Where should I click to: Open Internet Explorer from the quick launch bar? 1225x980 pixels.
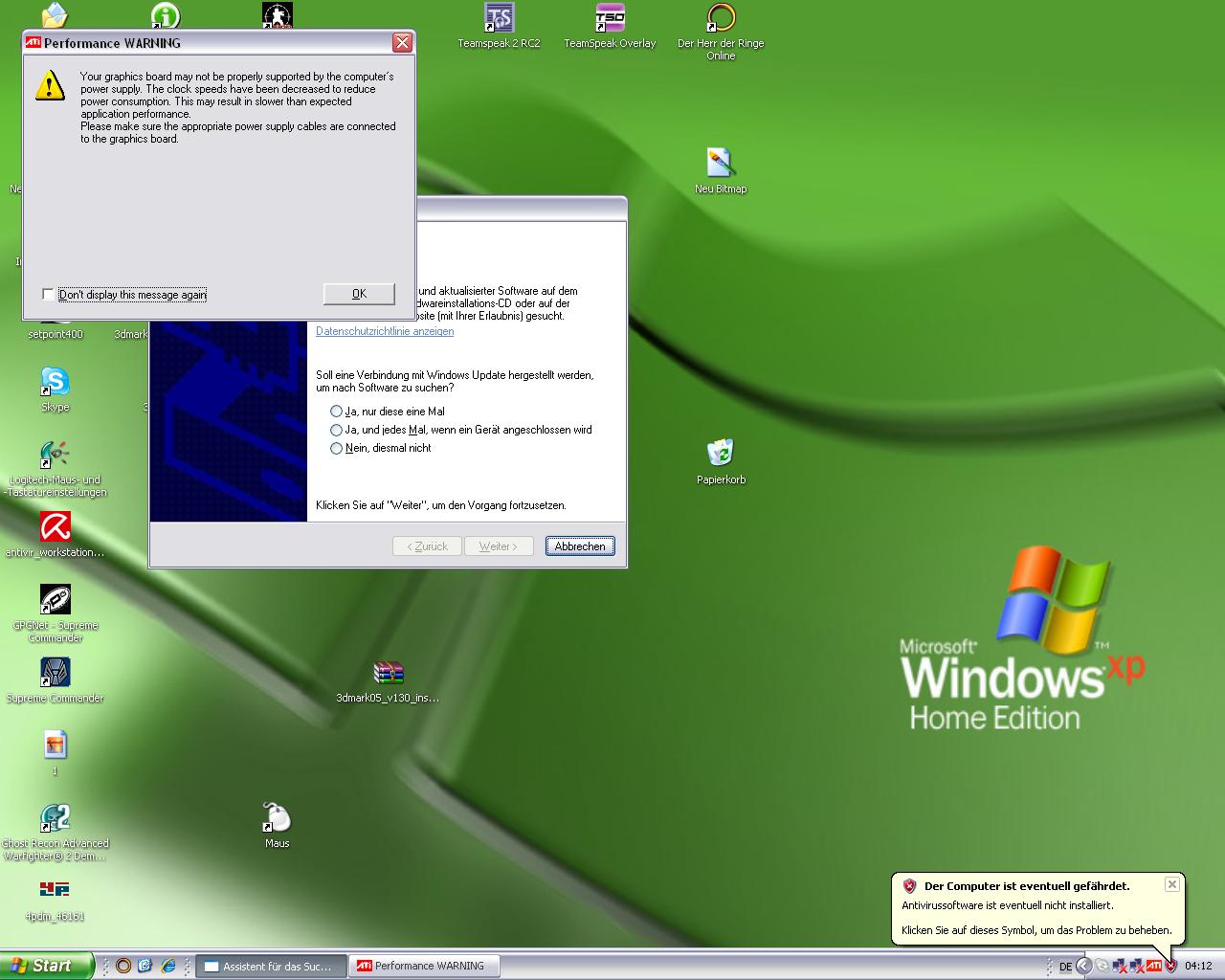tap(168, 966)
